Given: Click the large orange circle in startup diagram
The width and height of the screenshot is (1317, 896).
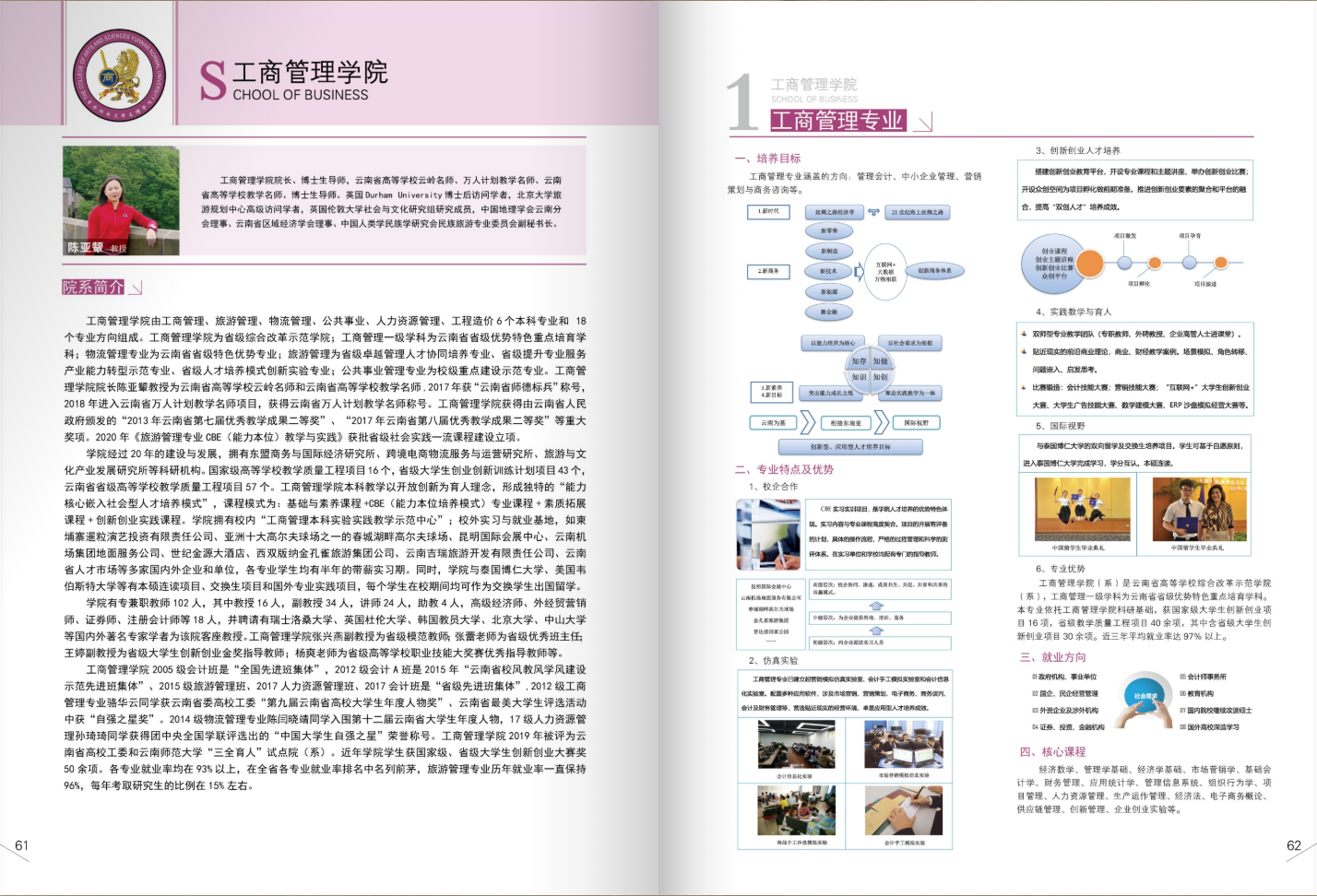Looking at the screenshot, I should click(1090, 264).
